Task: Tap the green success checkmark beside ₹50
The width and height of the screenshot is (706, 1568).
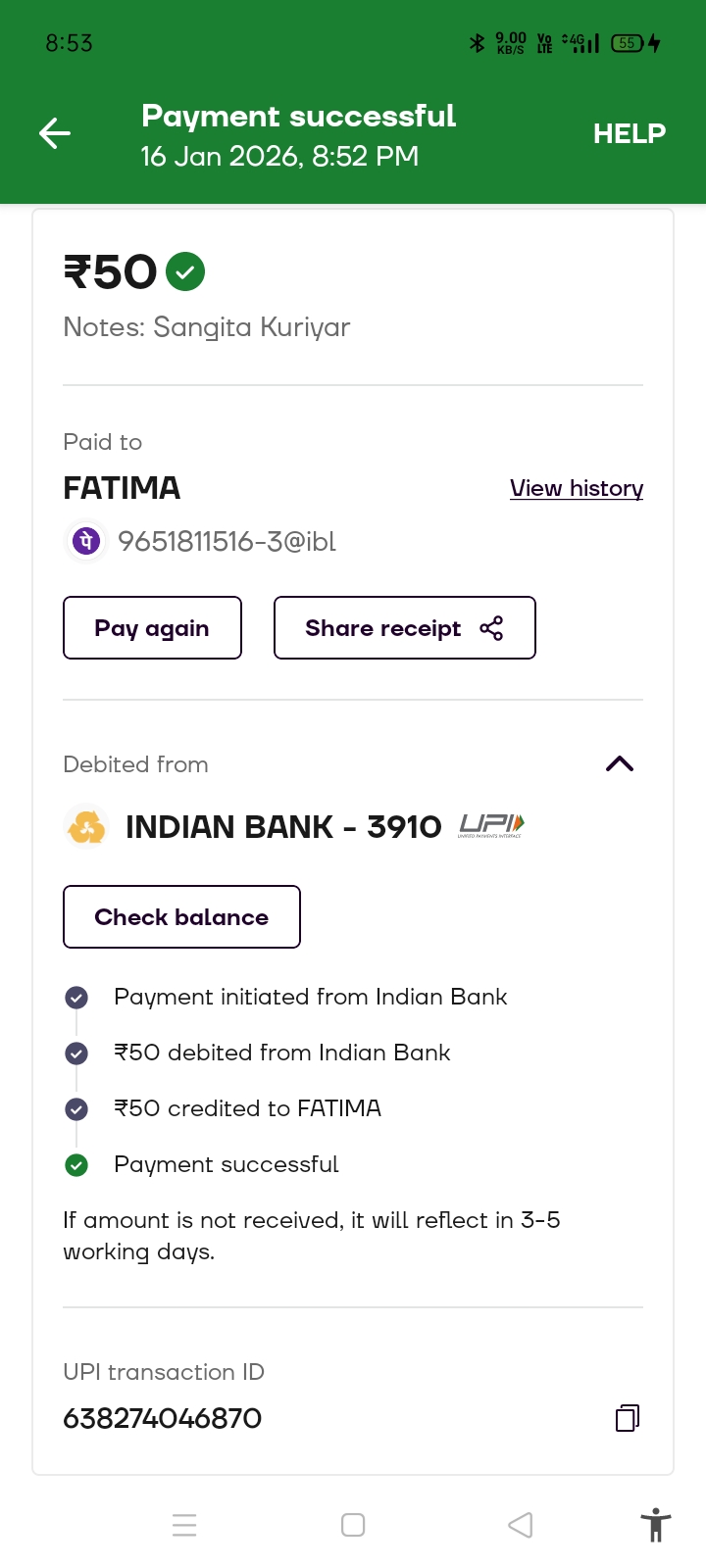Action: (x=185, y=271)
